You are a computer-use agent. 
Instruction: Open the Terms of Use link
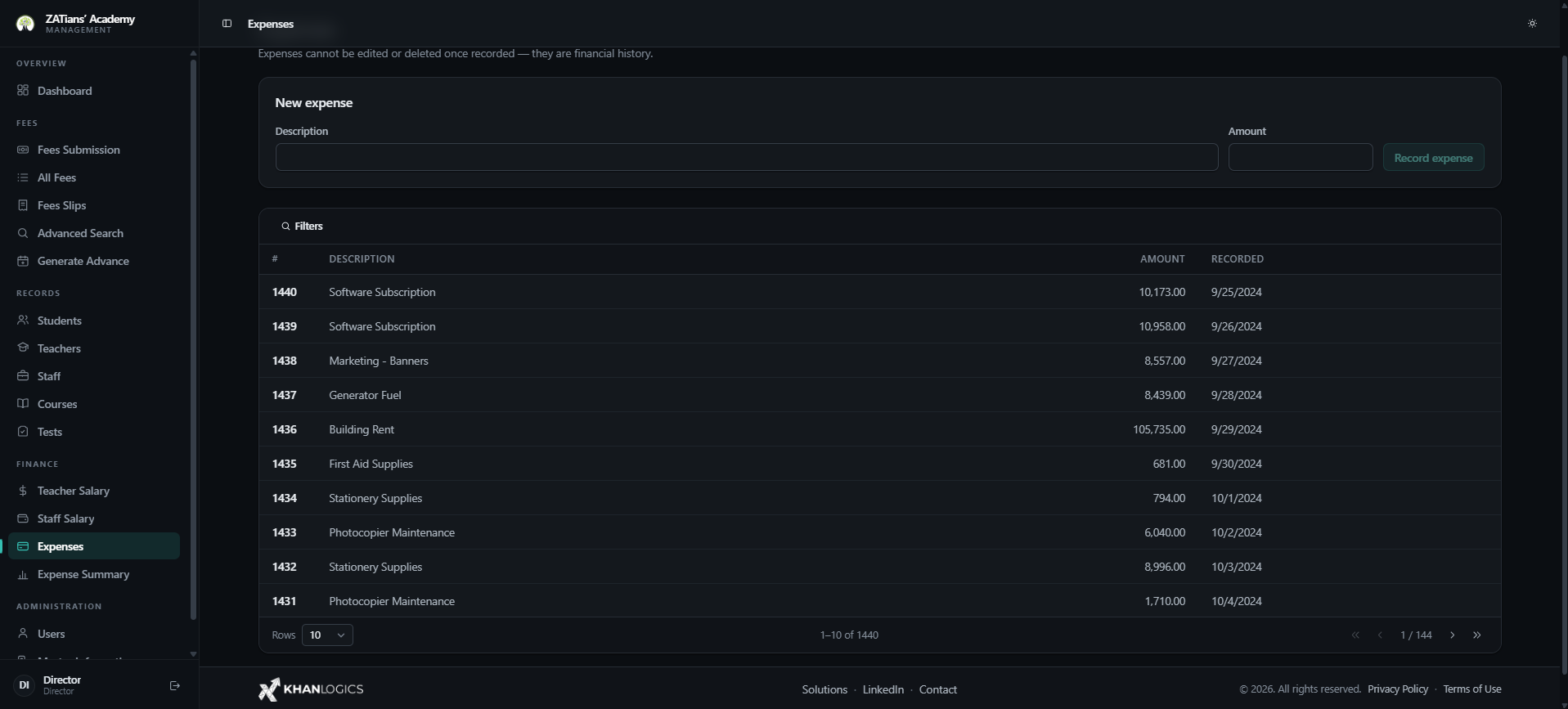point(1472,689)
